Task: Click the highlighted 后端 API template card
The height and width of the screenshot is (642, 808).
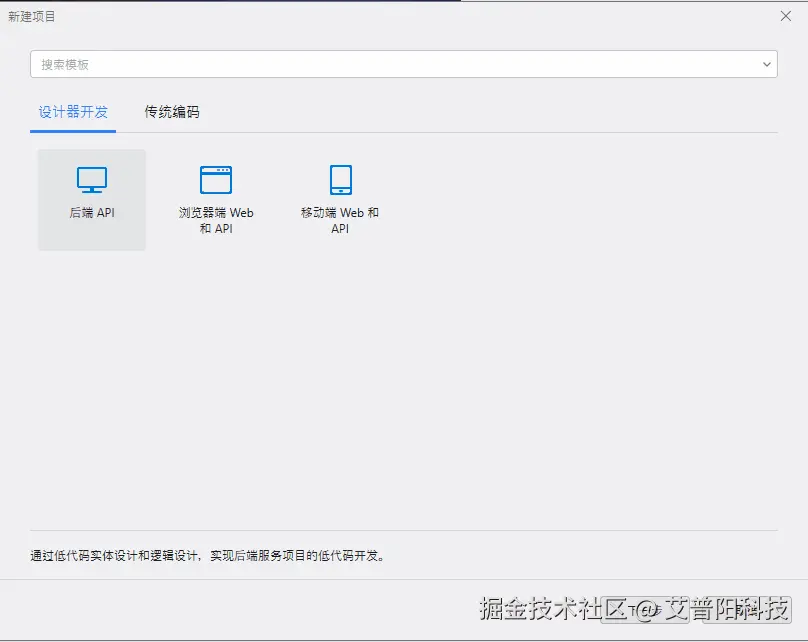Action: (91, 199)
